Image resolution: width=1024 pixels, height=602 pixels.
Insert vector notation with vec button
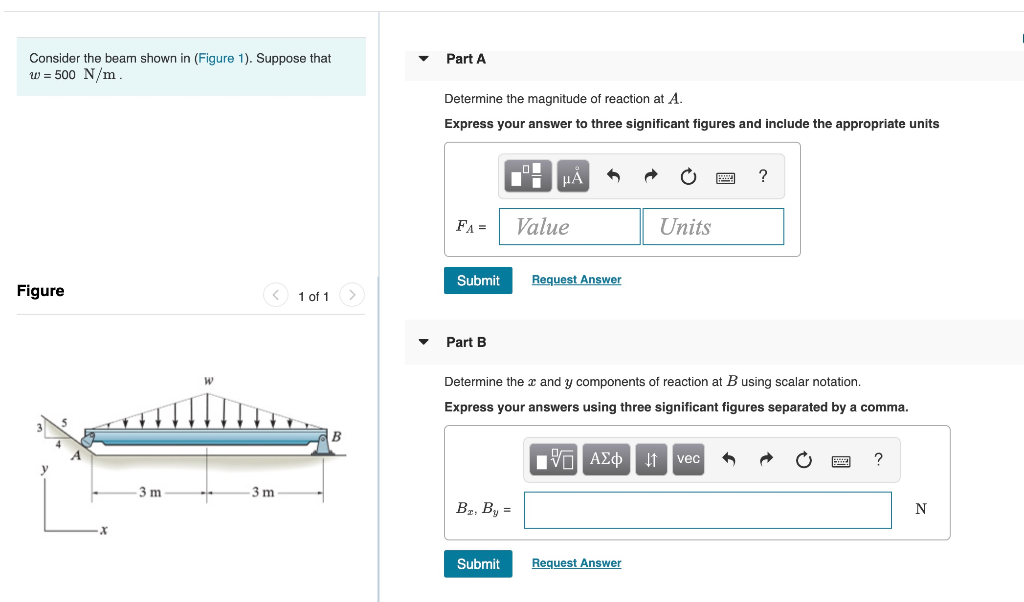pyautogui.click(x=688, y=459)
